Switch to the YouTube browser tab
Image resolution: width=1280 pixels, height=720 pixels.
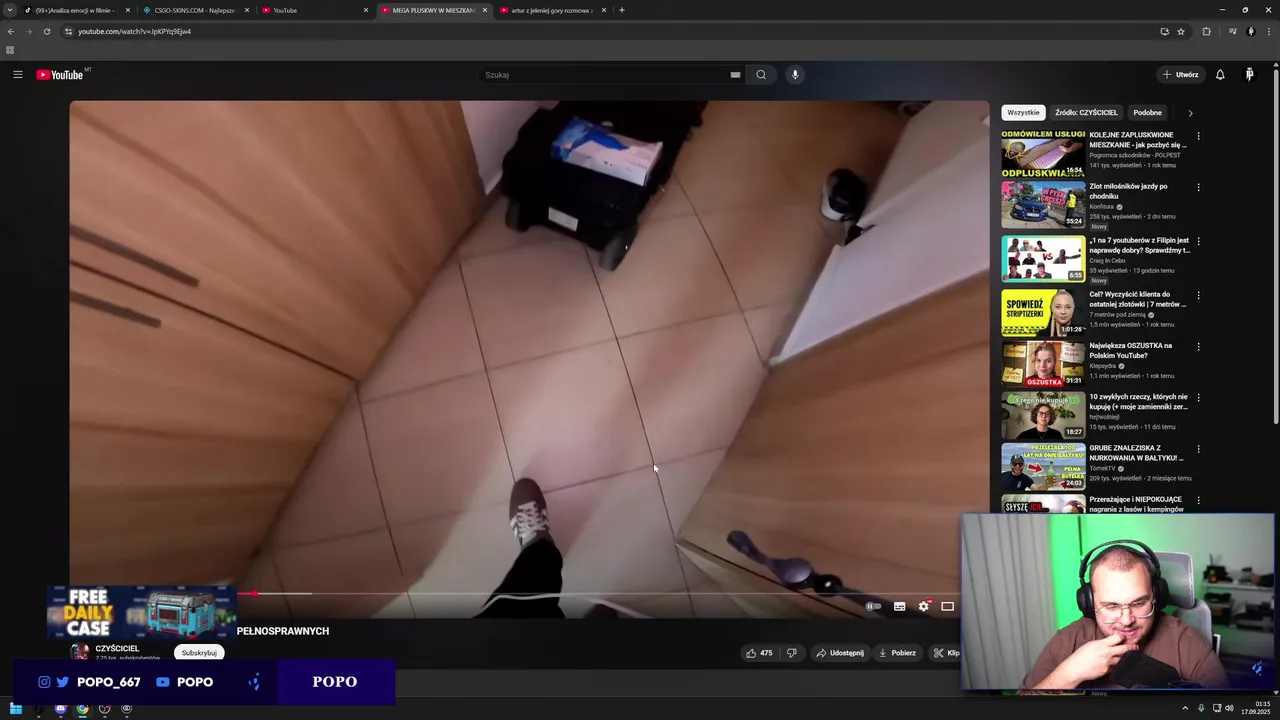pos(313,10)
